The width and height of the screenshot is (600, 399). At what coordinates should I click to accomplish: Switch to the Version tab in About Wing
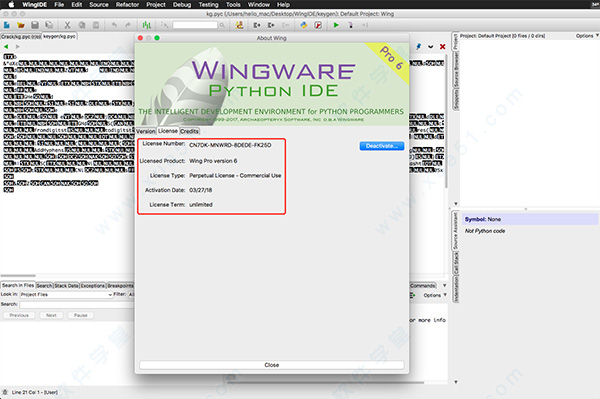click(x=146, y=131)
